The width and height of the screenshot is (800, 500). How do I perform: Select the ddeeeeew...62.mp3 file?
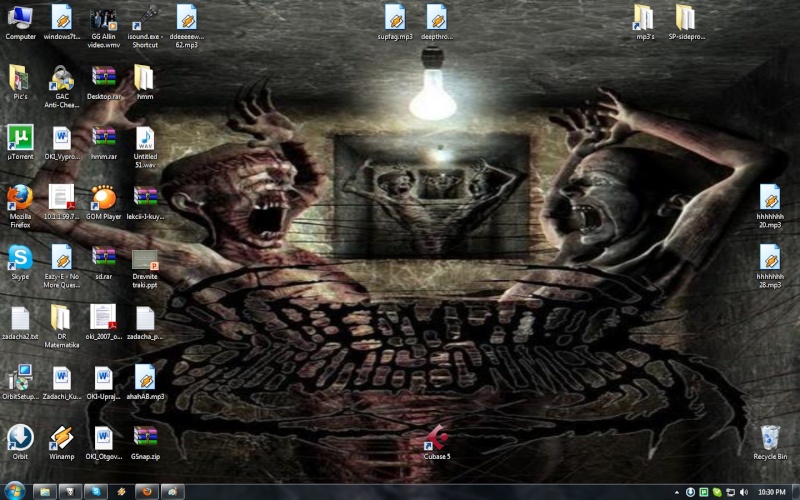click(x=187, y=27)
